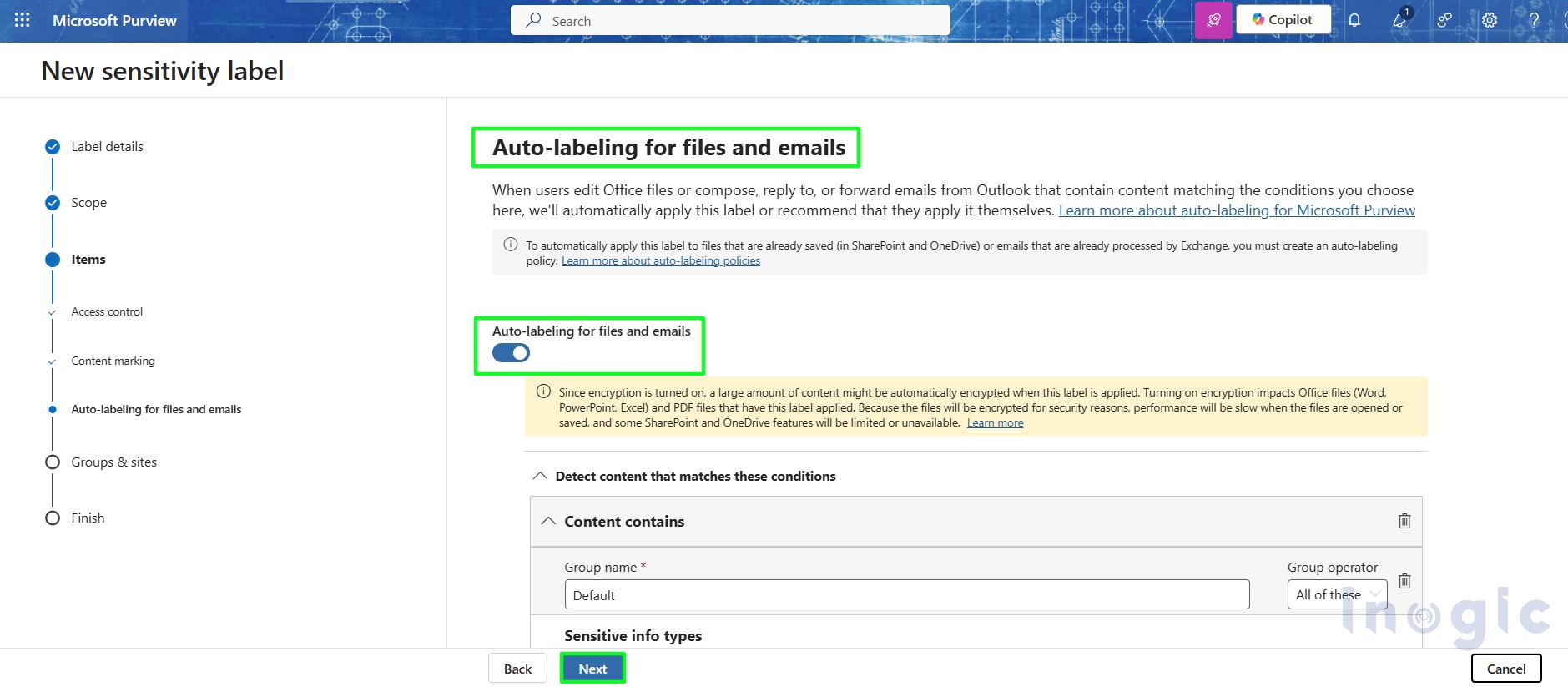Go to the Groups & sites step

[x=113, y=462]
